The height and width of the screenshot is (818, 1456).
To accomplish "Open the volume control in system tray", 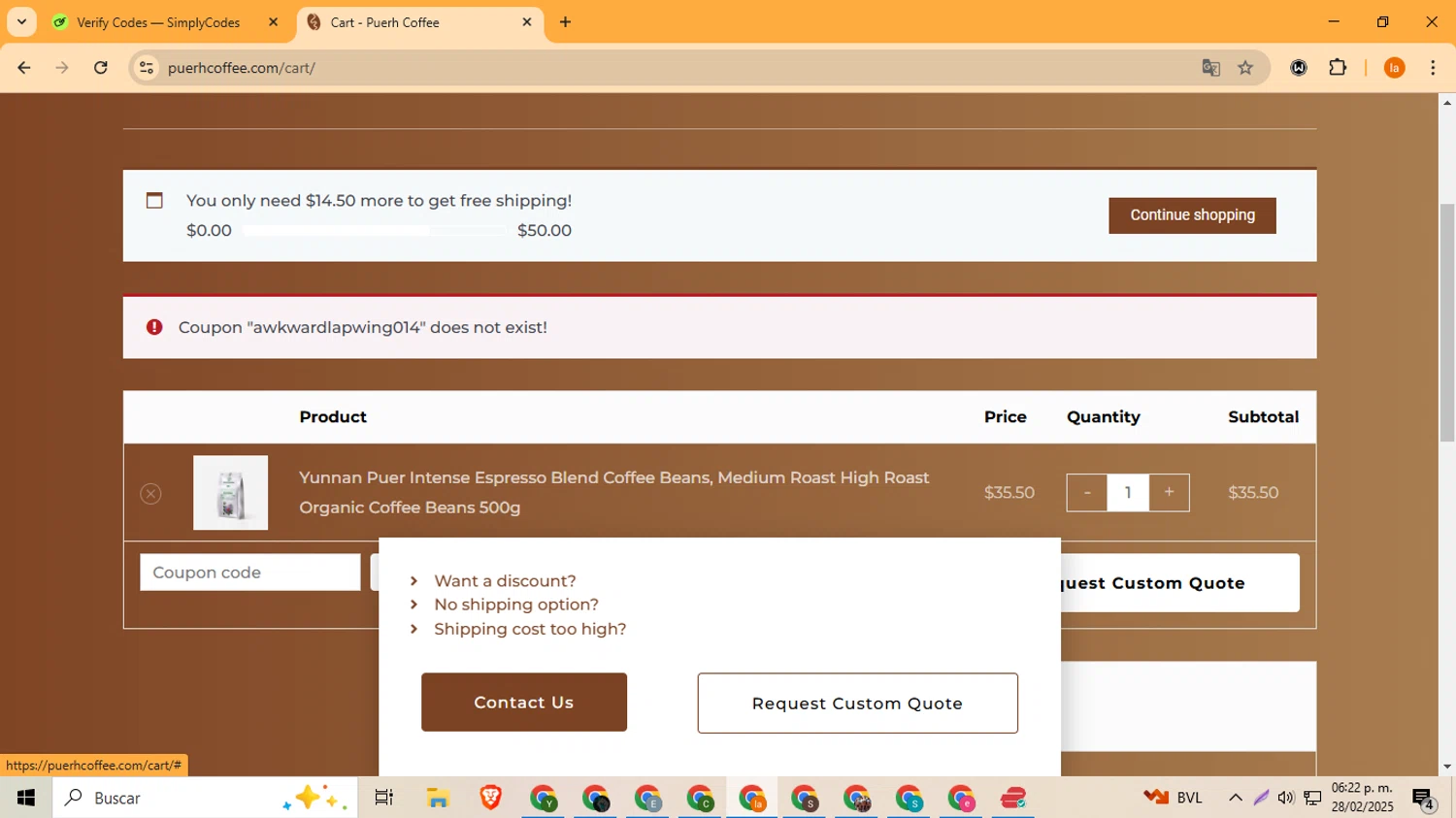I will click(1286, 798).
